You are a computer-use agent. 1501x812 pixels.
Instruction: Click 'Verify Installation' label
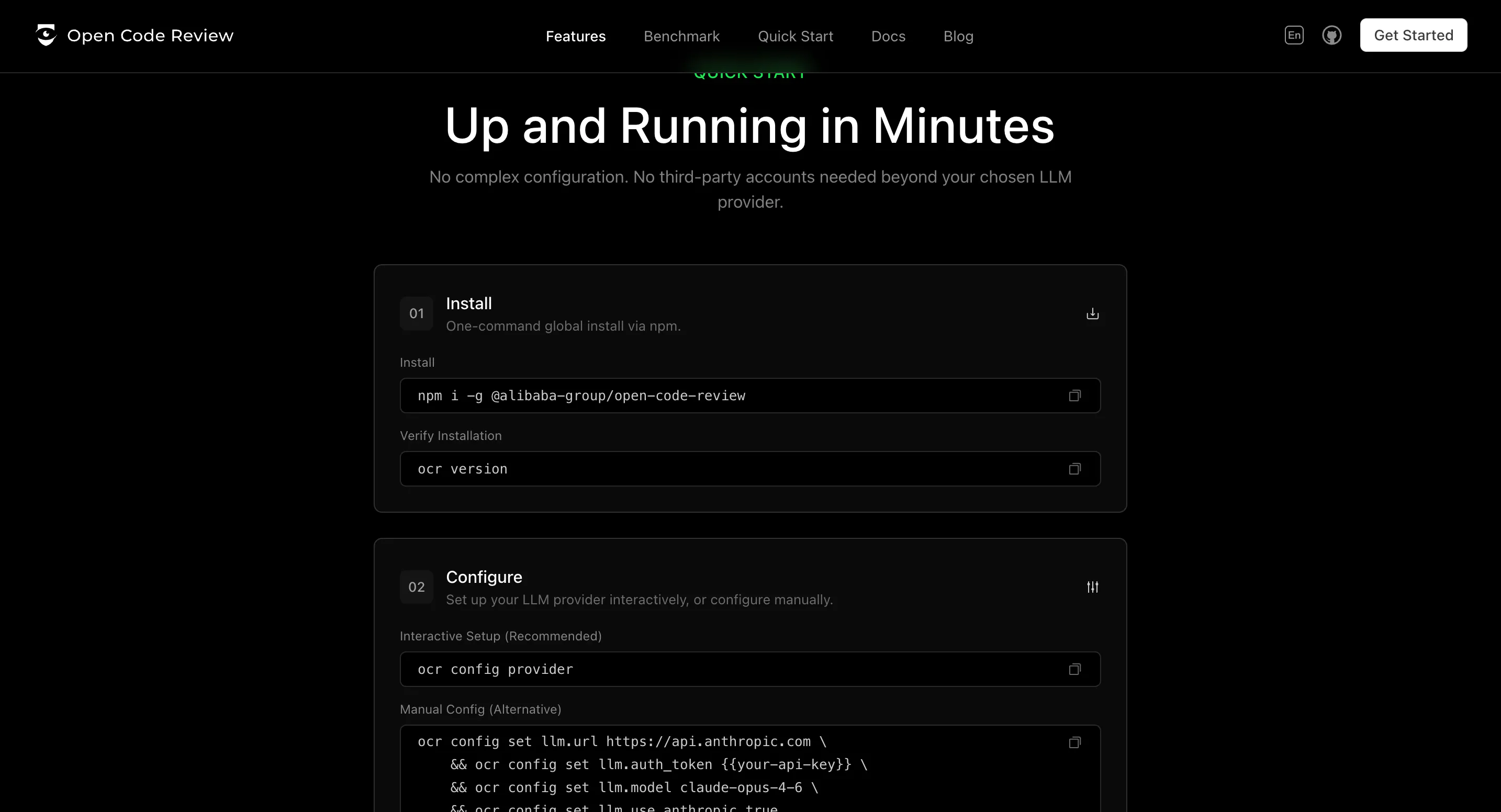pyautogui.click(x=451, y=436)
